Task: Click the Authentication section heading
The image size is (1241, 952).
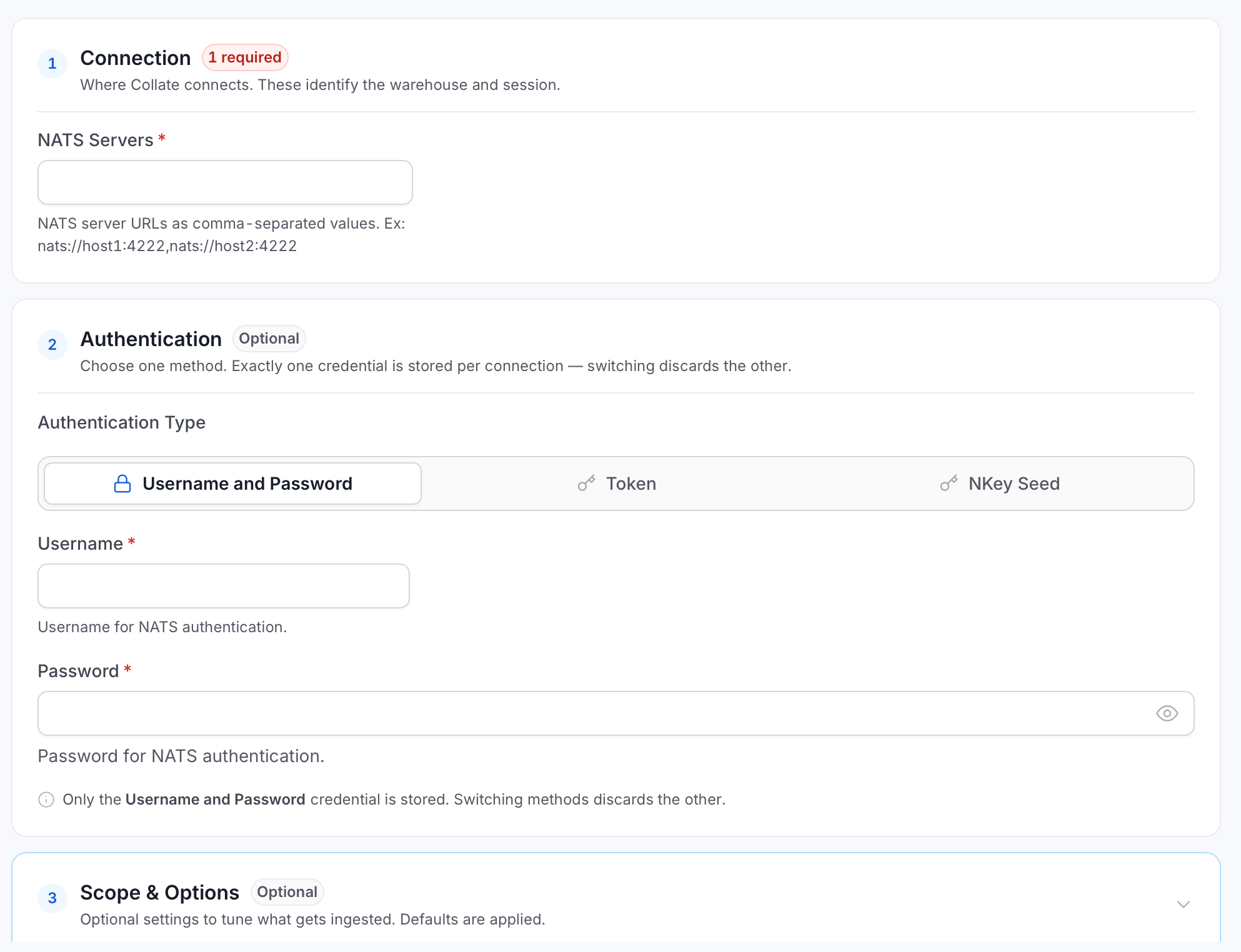Action: 151,339
